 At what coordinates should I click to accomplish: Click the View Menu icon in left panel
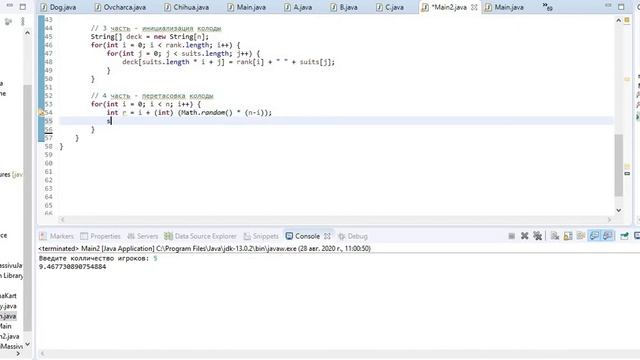click(x=23, y=21)
